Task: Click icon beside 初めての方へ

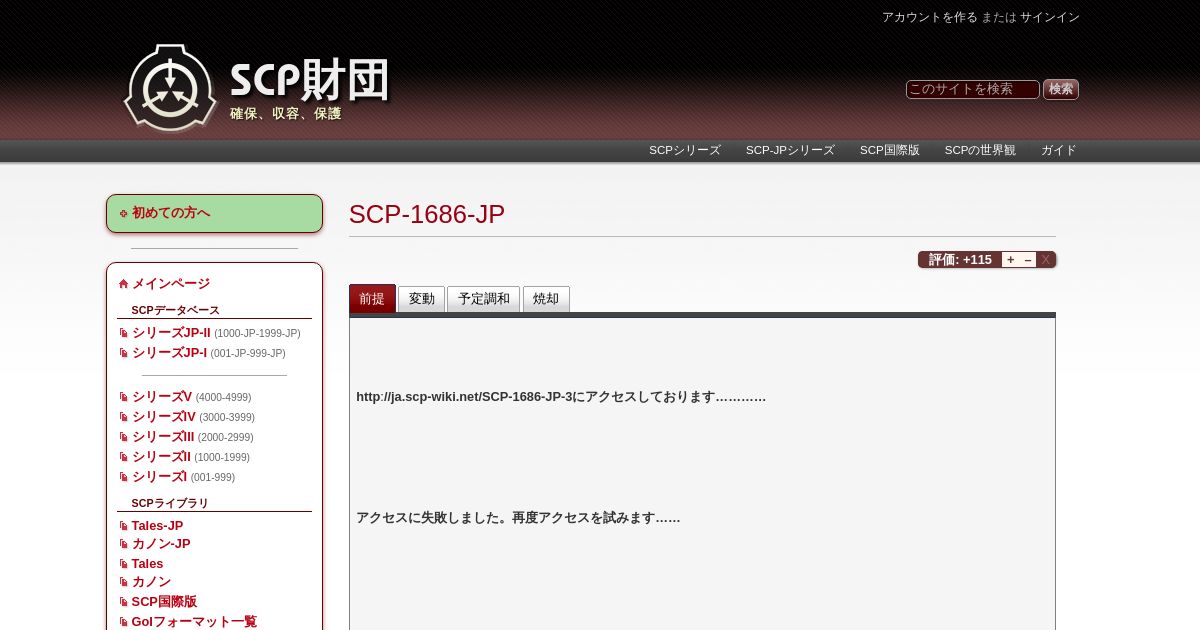Action: click(124, 213)
